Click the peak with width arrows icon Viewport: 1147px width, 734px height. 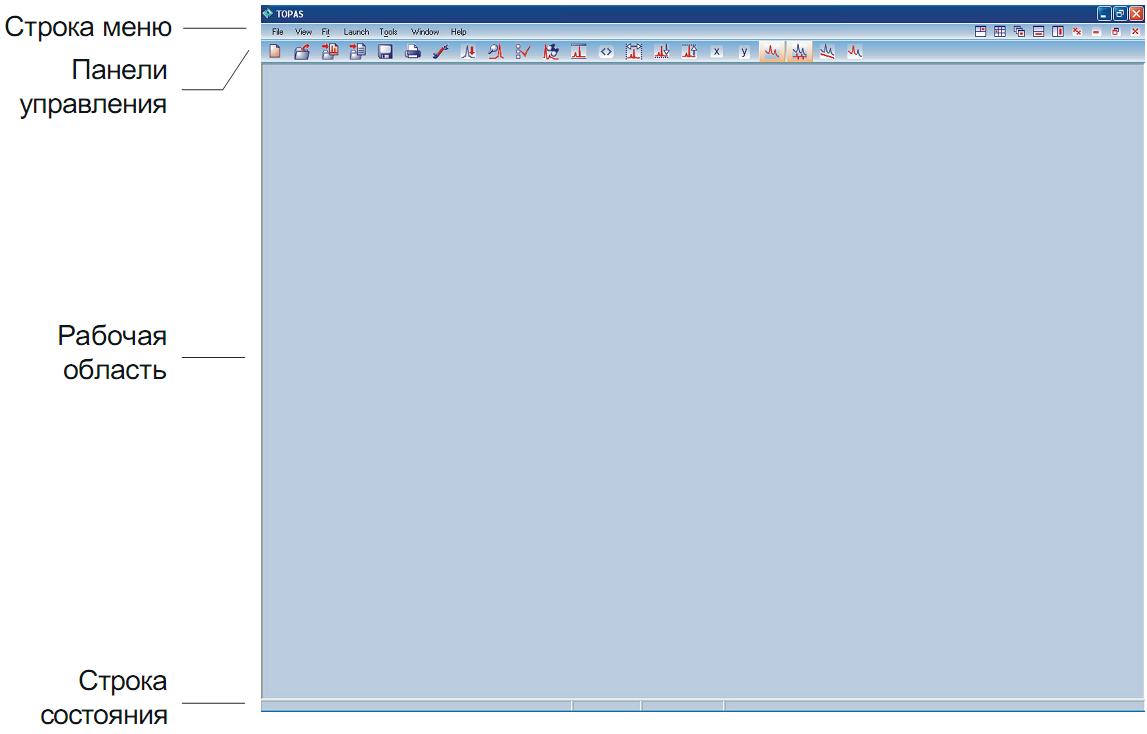(x=633, y=51)
